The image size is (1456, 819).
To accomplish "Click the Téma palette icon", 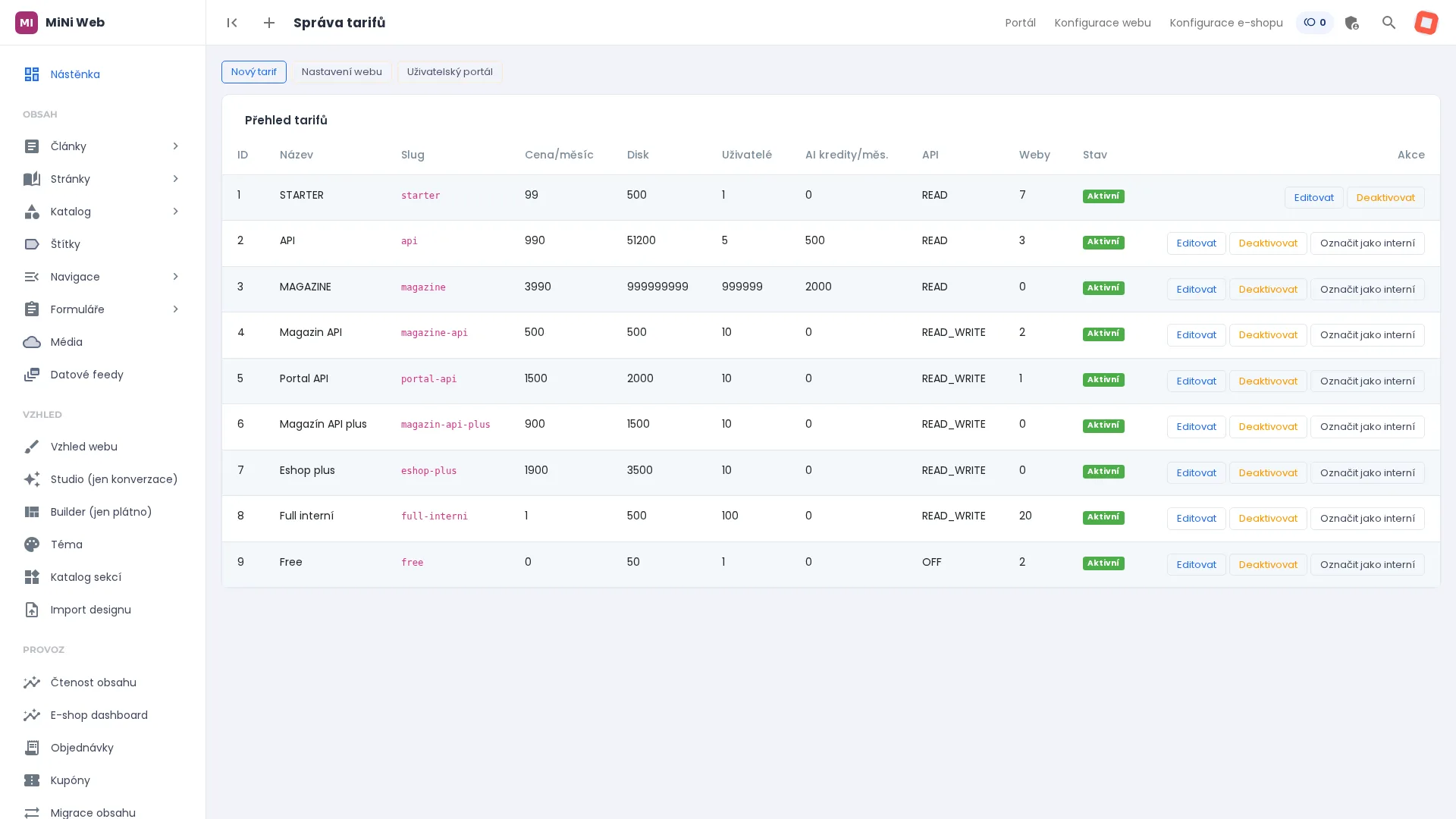I will pos(31,544).
